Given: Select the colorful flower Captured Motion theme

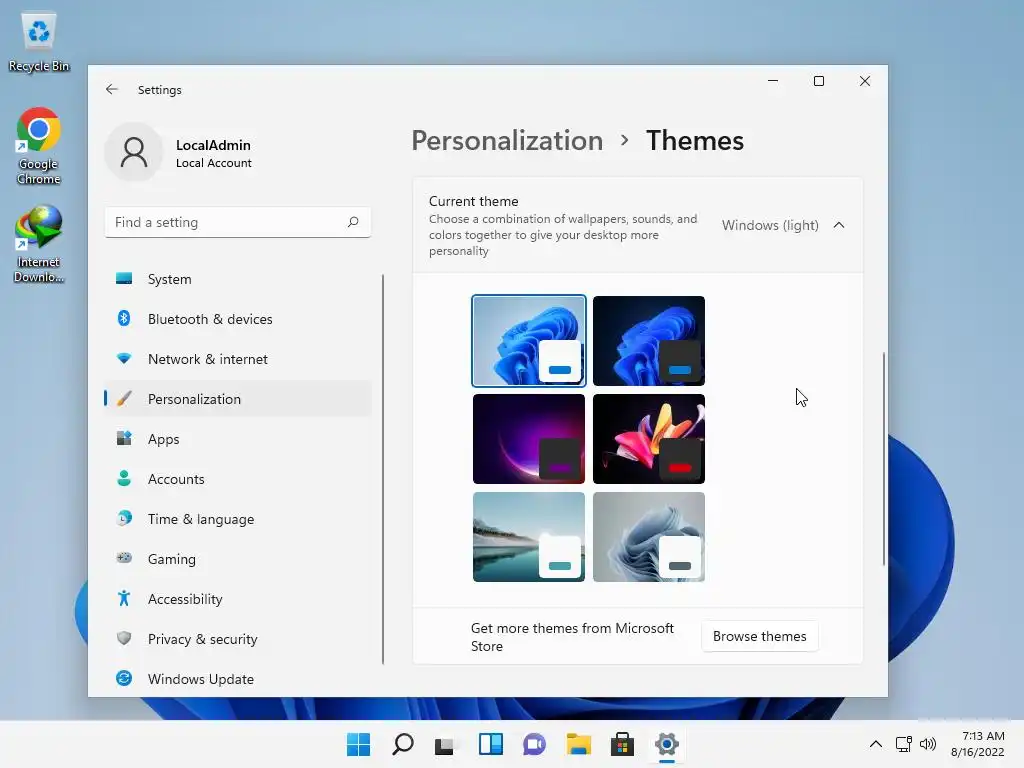Looking at the screenshot, I should tap(648, 439).
